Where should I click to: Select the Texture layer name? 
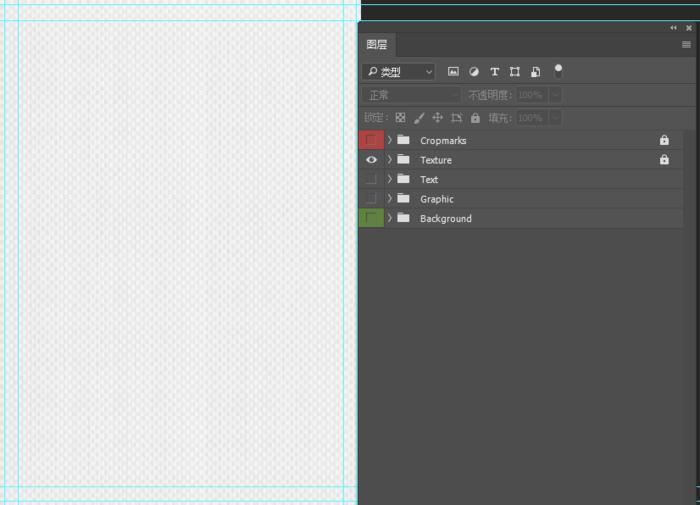click(436, 160)
